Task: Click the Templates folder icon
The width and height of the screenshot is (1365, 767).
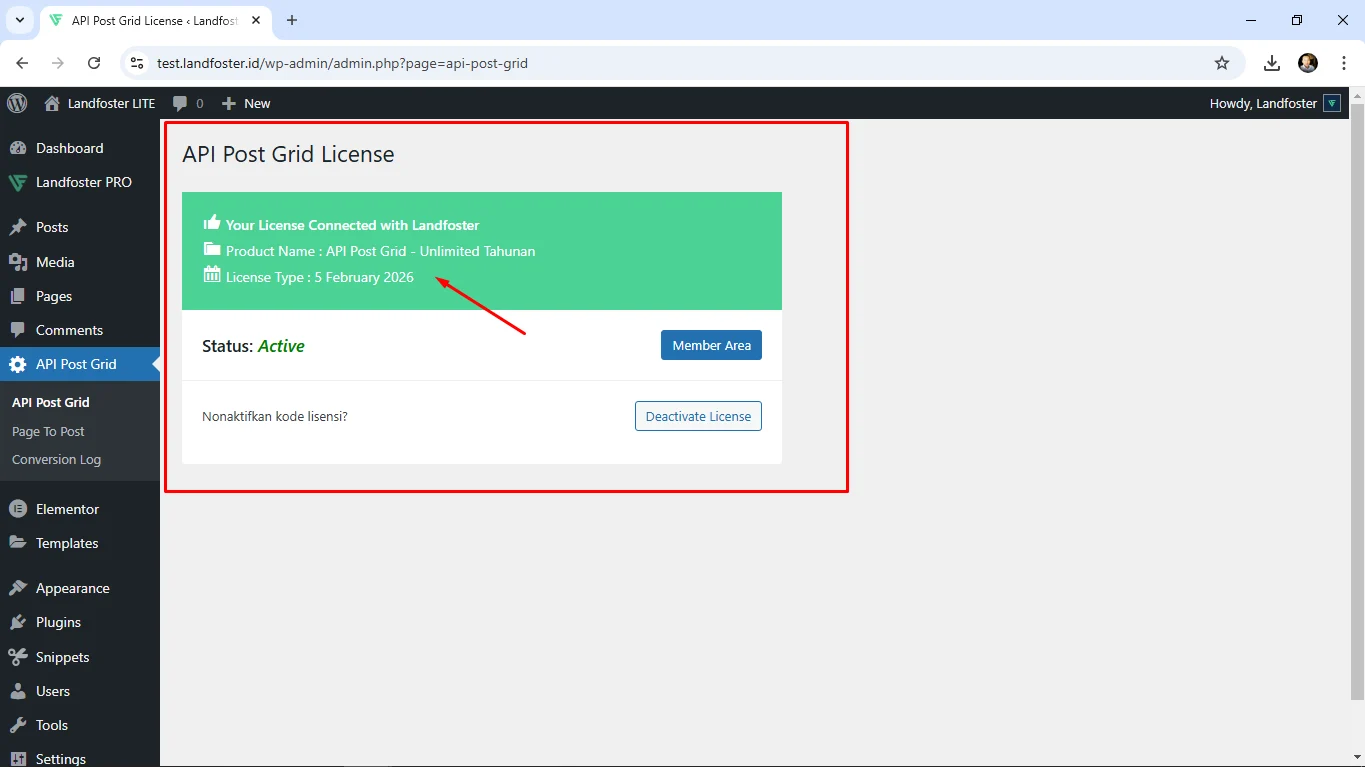Action: tap(18, 543)
